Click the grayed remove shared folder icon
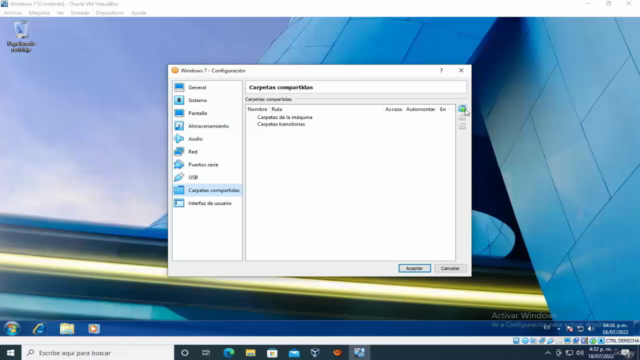The image size is (640, 360). (462, 126)
